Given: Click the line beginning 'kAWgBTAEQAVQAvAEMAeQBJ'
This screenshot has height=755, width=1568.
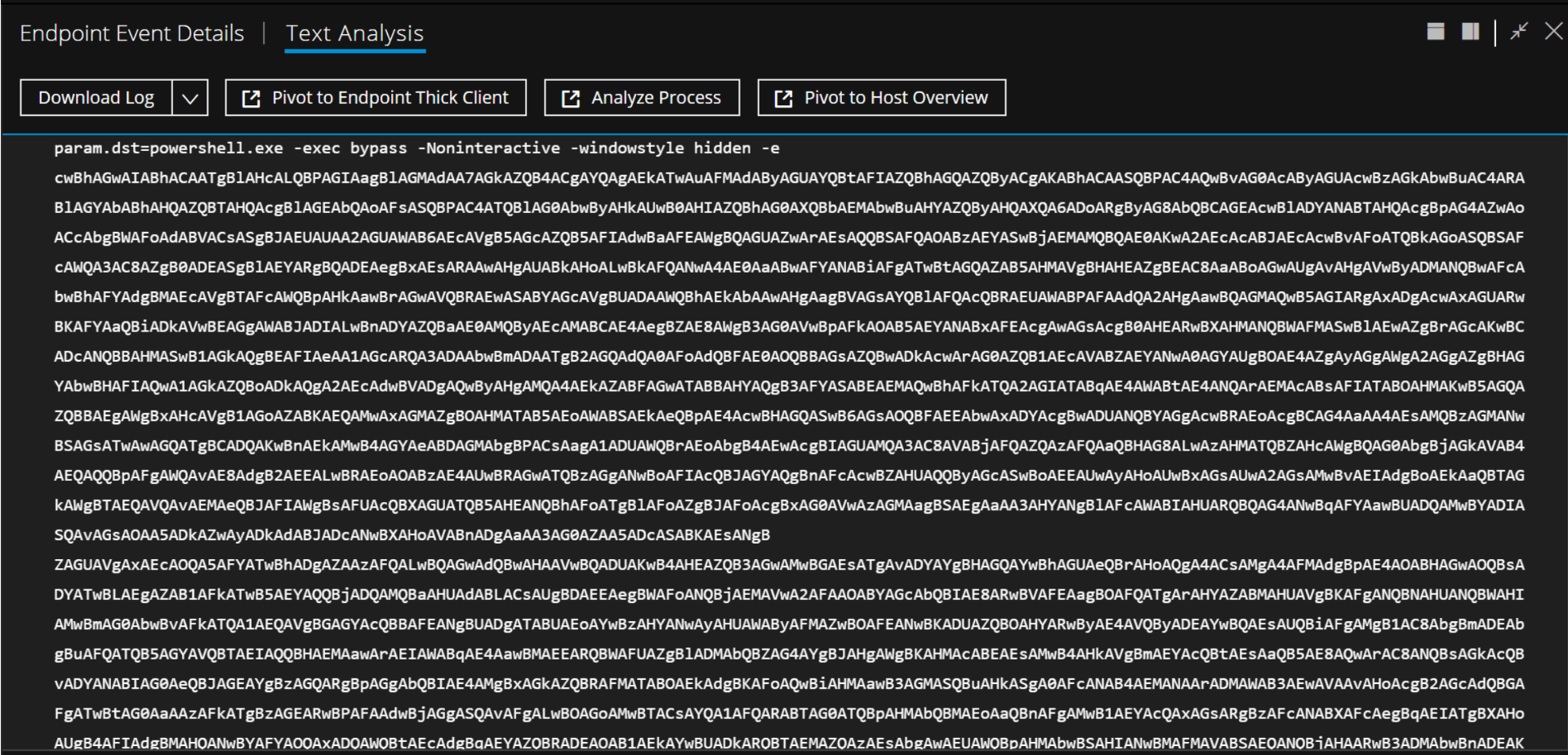Looking at the screenshot, I should tap(789, 506).
